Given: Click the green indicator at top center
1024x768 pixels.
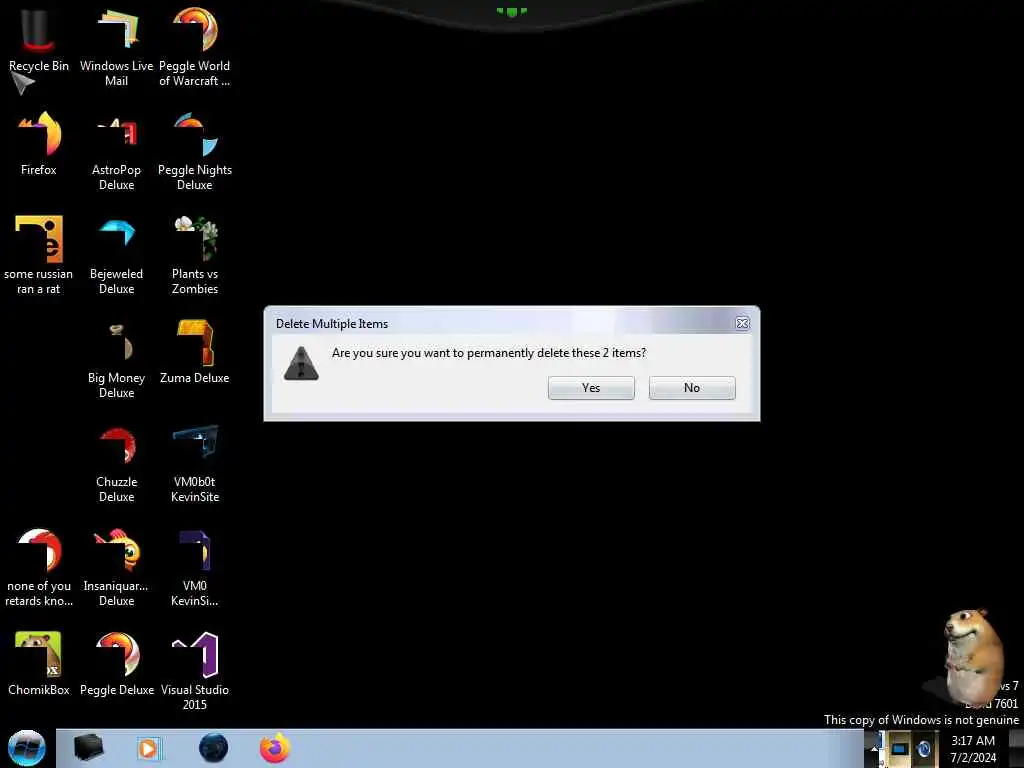Looking at the screenshot, I should pyautogui.click(x=511, y=12).
